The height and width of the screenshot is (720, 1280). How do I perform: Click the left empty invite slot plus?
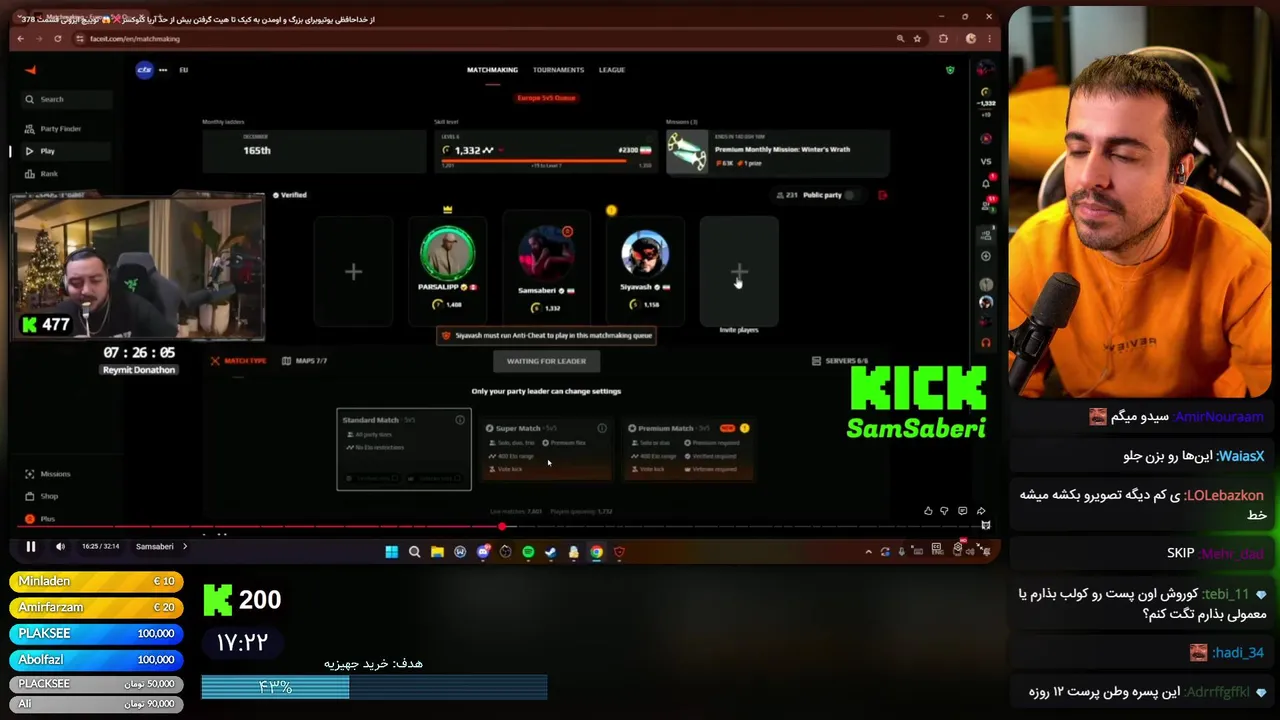[353, 271]
